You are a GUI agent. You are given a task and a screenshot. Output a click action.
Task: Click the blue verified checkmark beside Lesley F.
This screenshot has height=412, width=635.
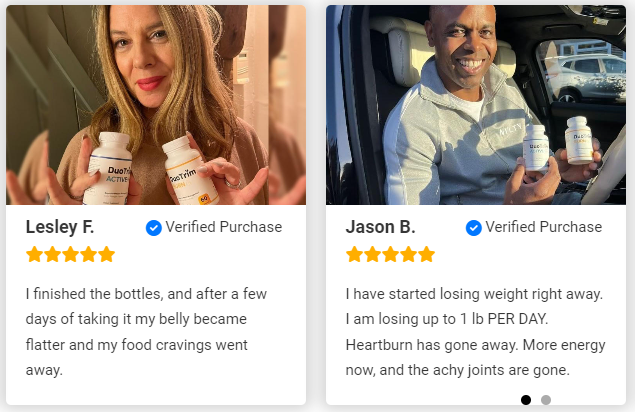[153, 228]
